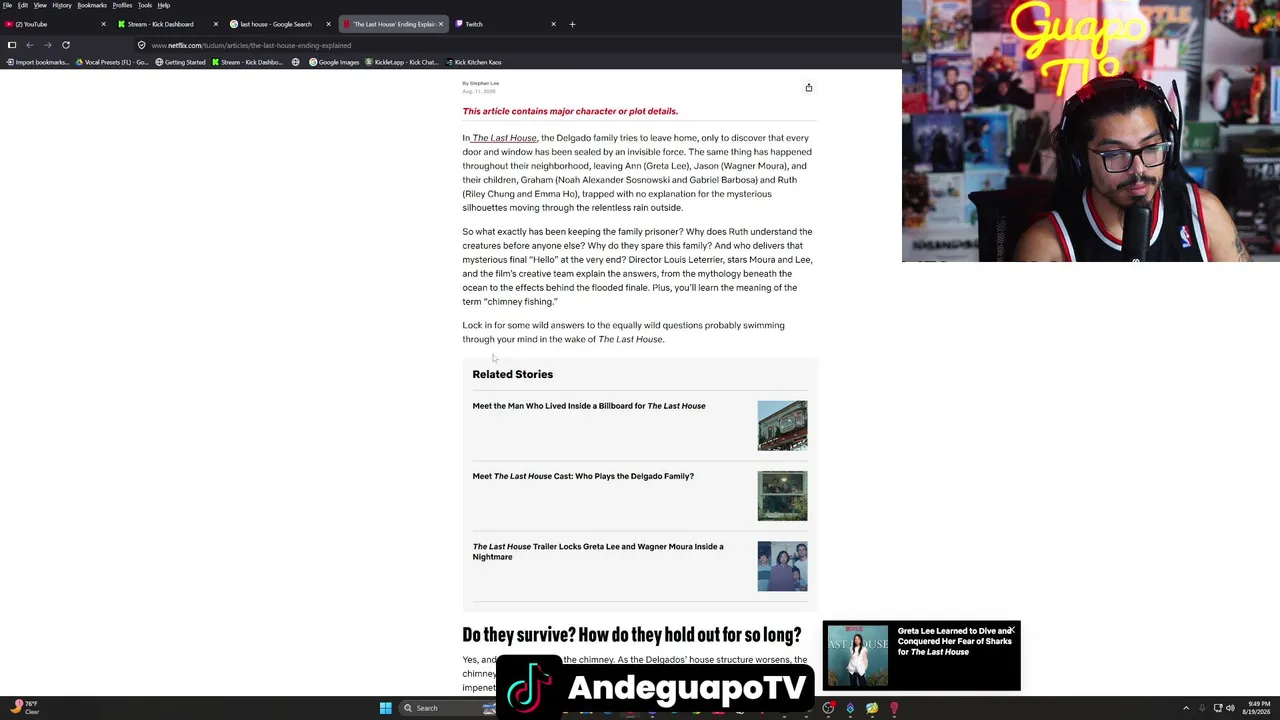This screenshot has height=720, width=1280.
Task: Open the Kick Kitchen Kaos bookmark
Action: click(474, 62)
